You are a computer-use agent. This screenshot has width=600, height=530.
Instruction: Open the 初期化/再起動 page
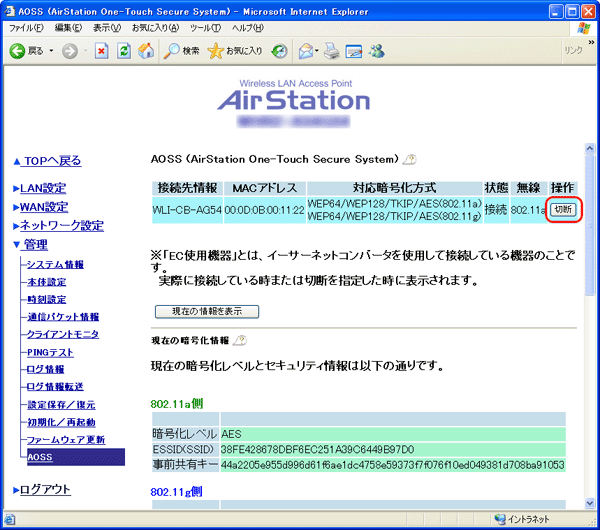pos(61,422)
